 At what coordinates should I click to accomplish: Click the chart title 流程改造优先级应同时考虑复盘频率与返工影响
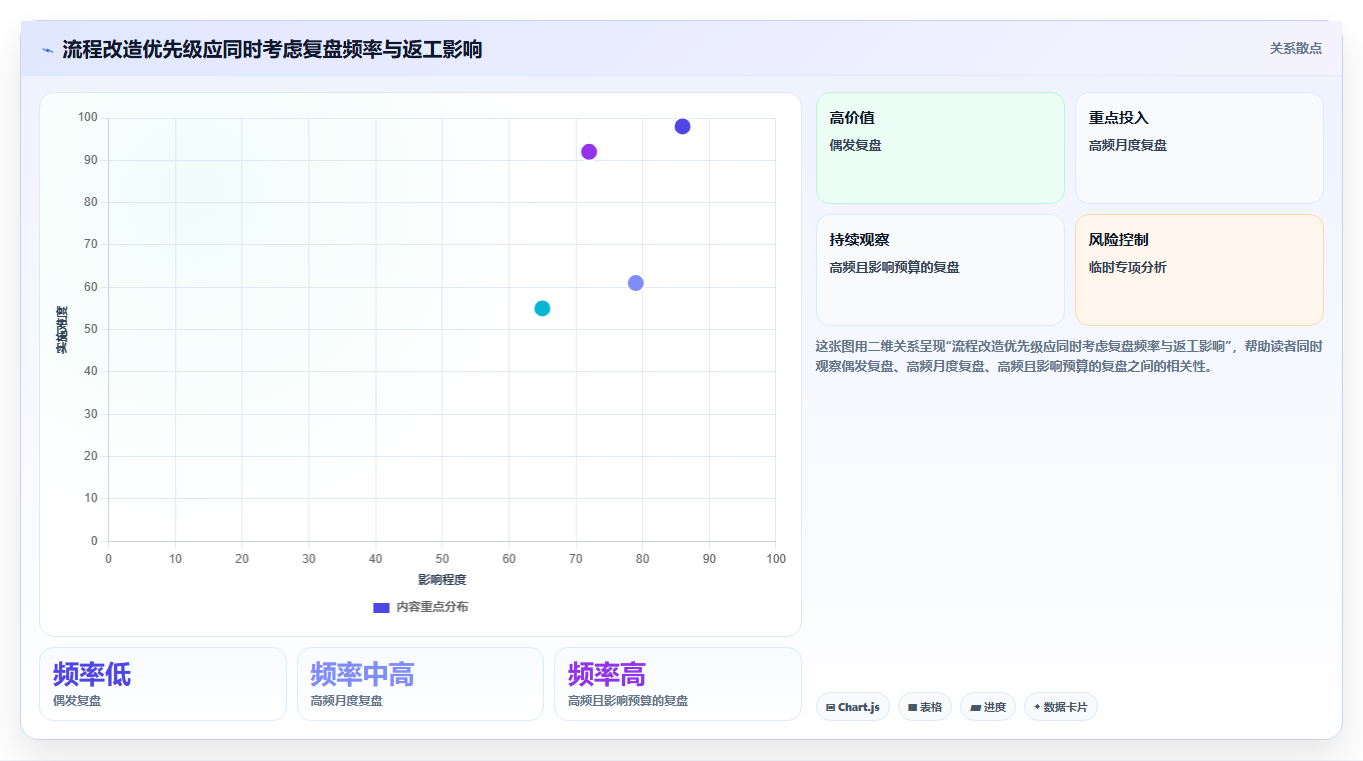click(x=272, y=49)
